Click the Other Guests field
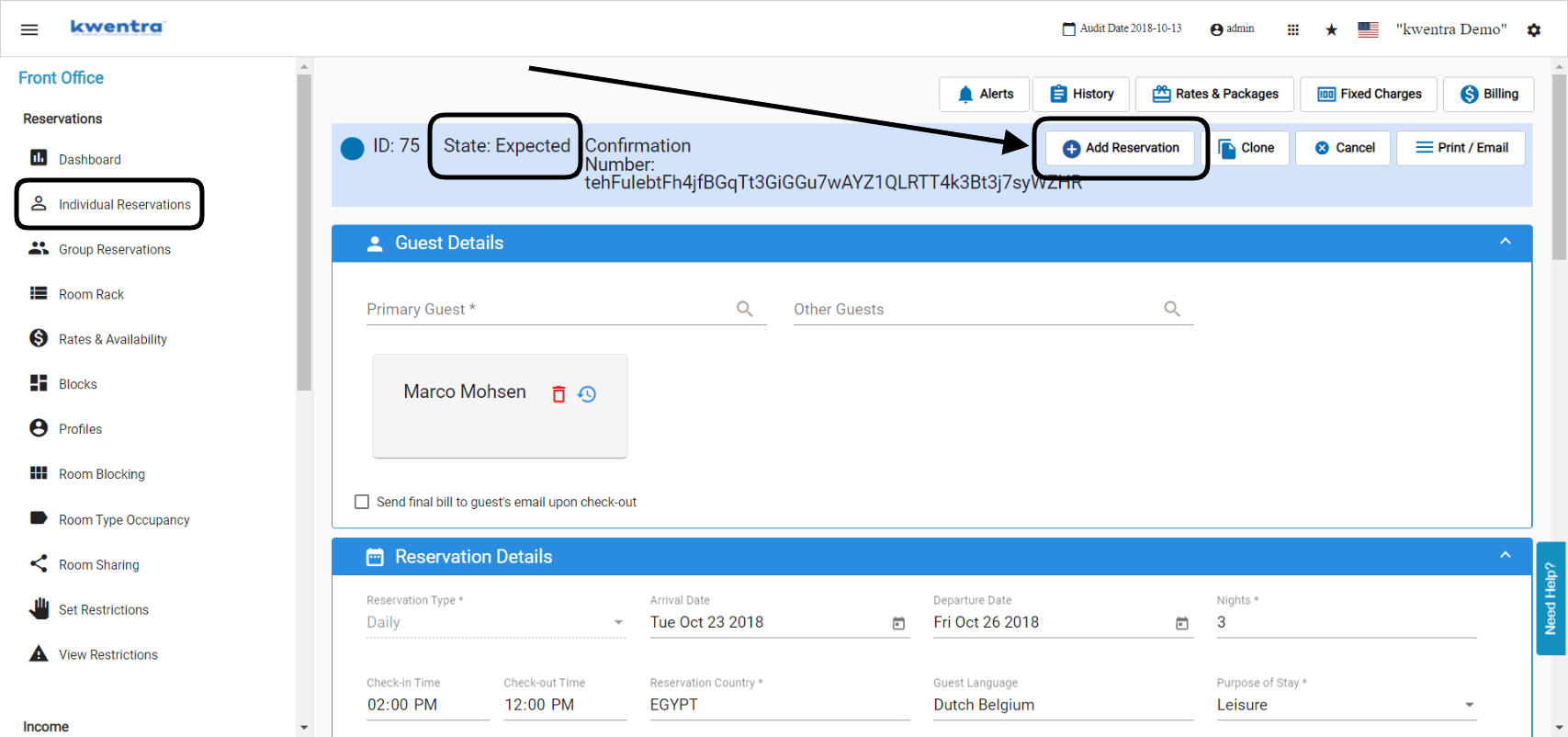Viewport: 1568px width, 737px height. coord(993,309)
